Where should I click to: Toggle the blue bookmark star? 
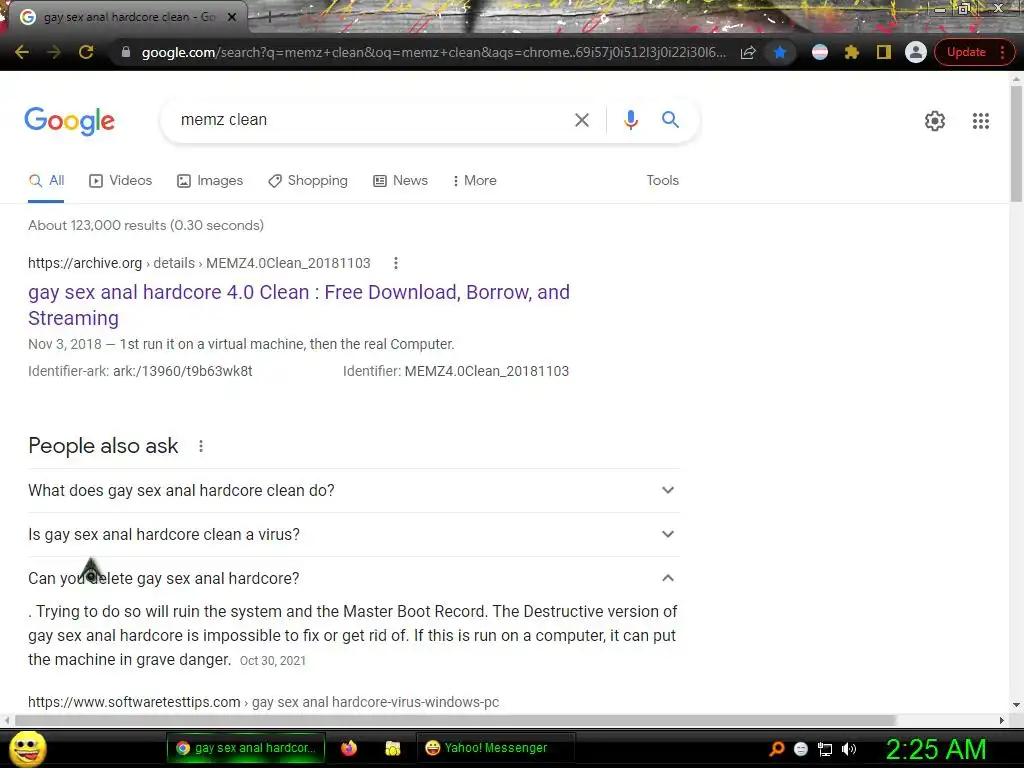780,52
